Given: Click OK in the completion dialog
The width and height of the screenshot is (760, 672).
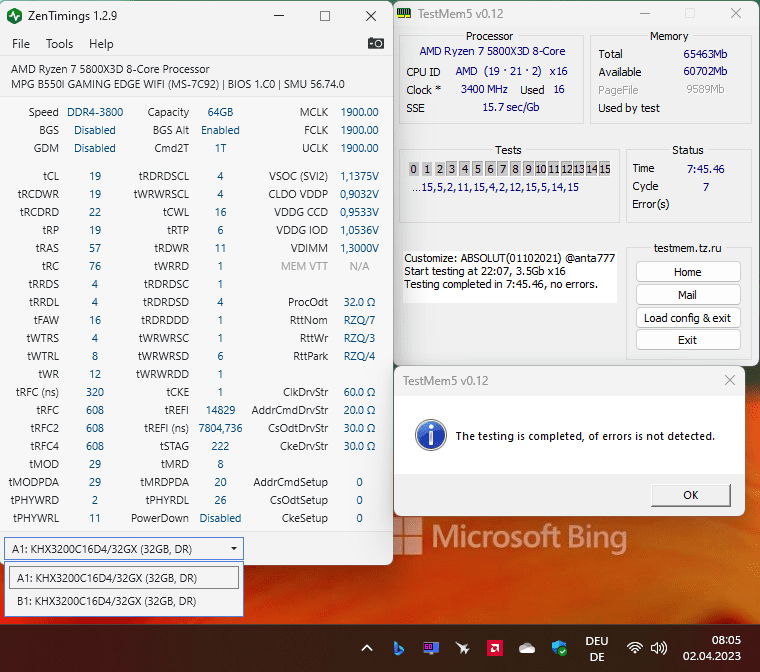Looking at the screenshot, I should click(x=691, y=495).
